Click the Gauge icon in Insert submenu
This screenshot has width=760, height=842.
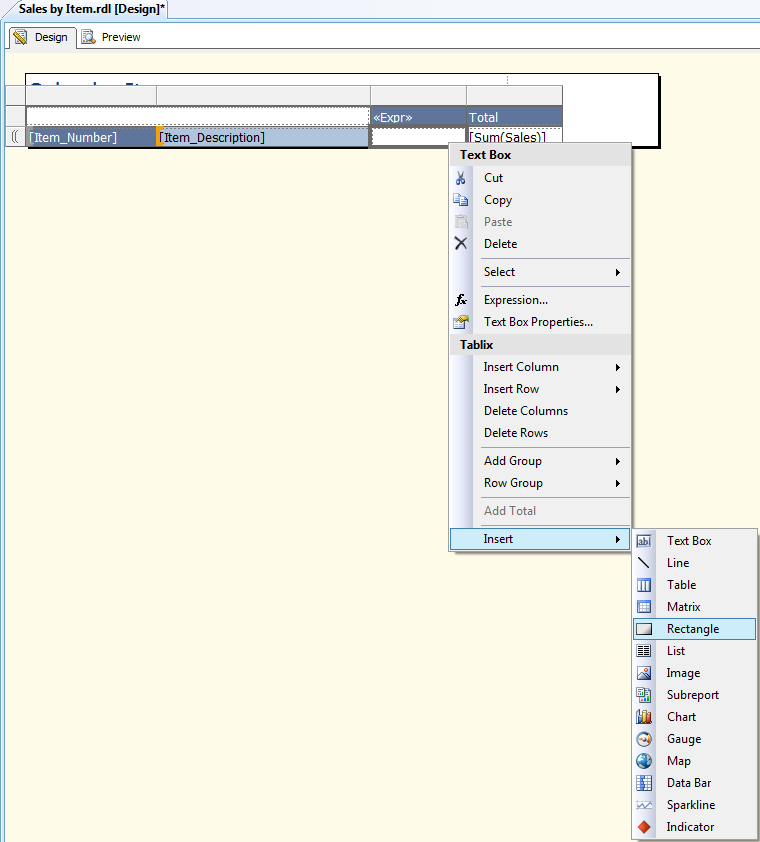(645, 739)
